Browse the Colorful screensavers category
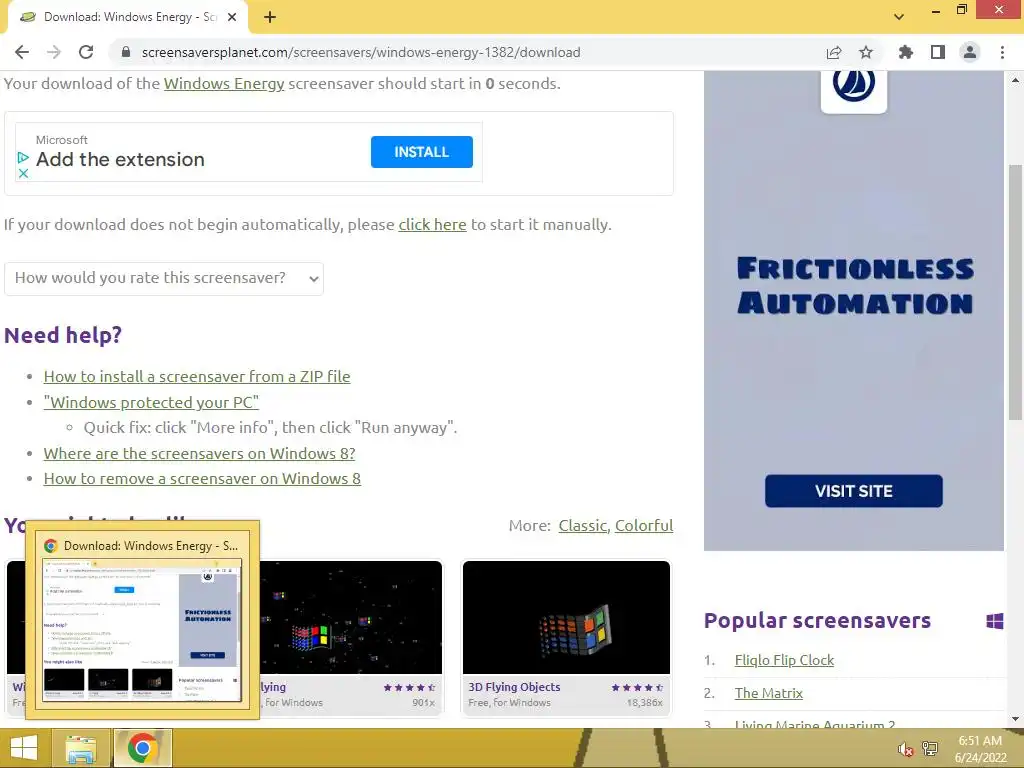This screenshot has width=1024, height=768. (644, 526)
